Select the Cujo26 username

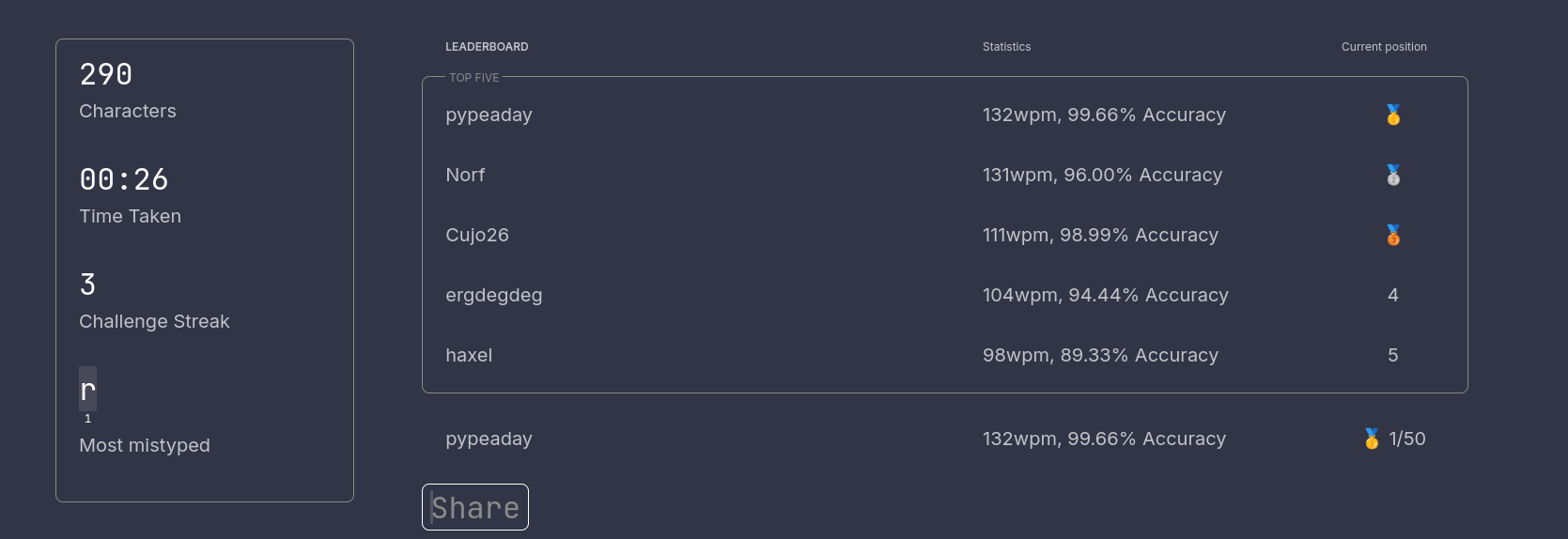coord(477,235)
